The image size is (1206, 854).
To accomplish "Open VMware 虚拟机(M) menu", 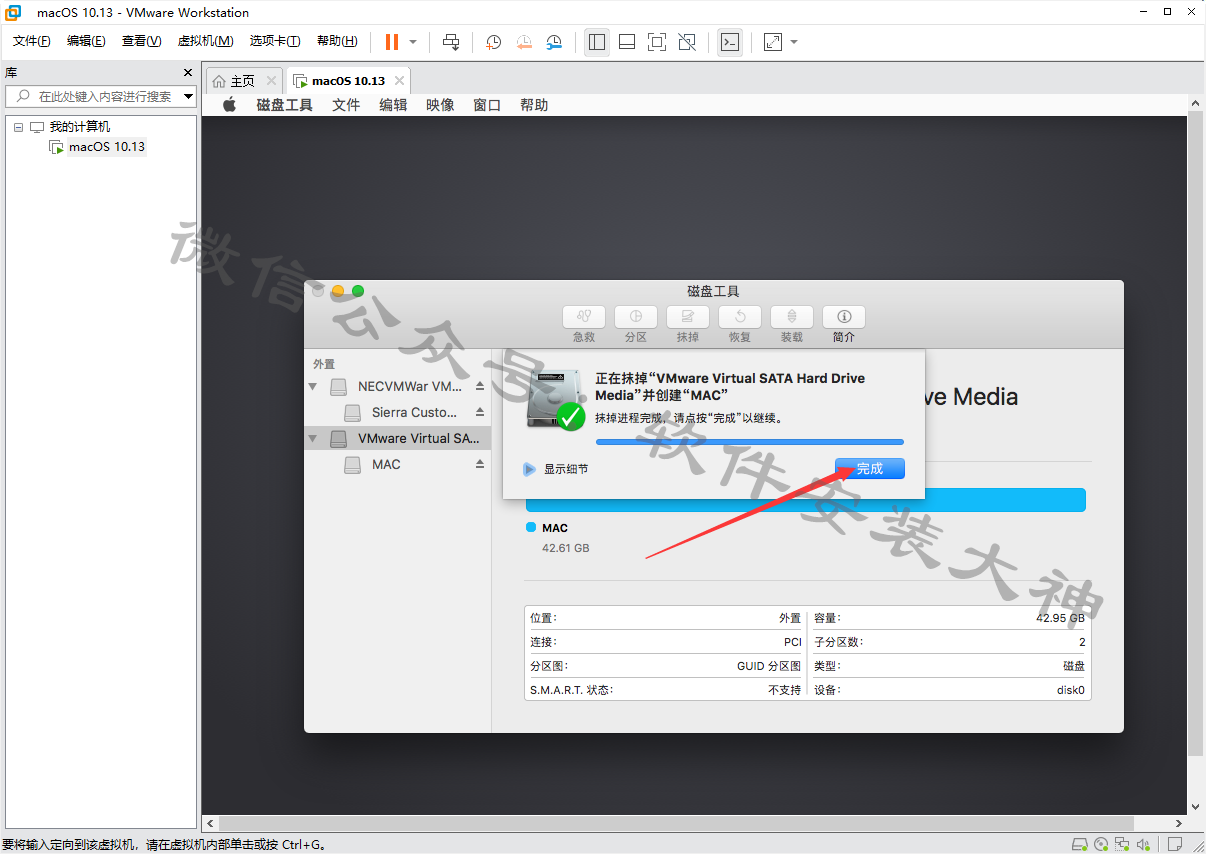I will (x=205, y=41).
